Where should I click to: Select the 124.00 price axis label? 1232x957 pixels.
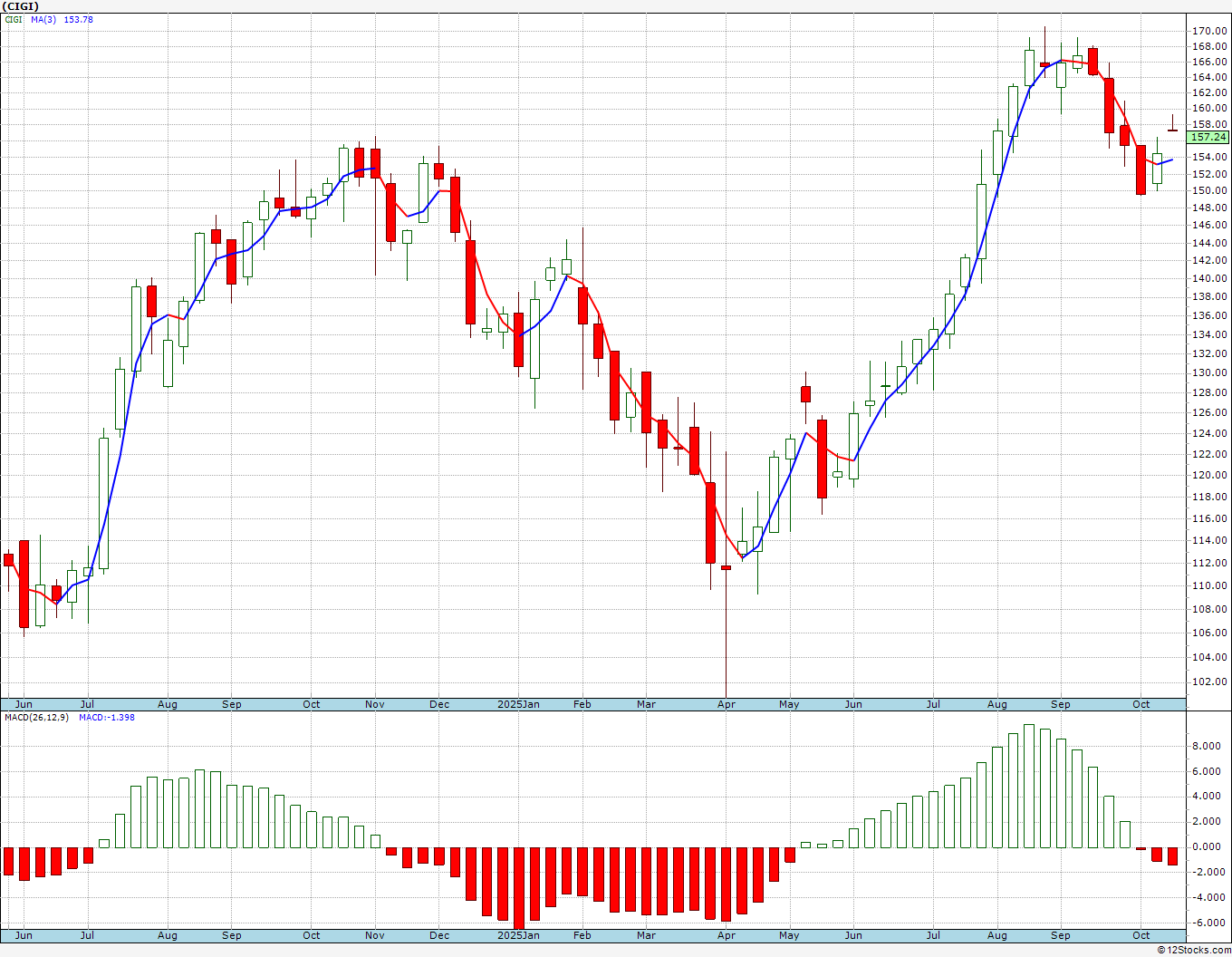coord(1209,433)
